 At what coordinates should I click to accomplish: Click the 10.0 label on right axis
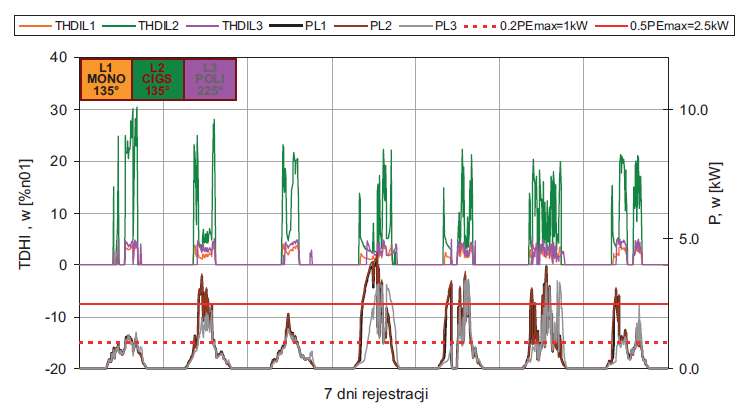point(693,110)
